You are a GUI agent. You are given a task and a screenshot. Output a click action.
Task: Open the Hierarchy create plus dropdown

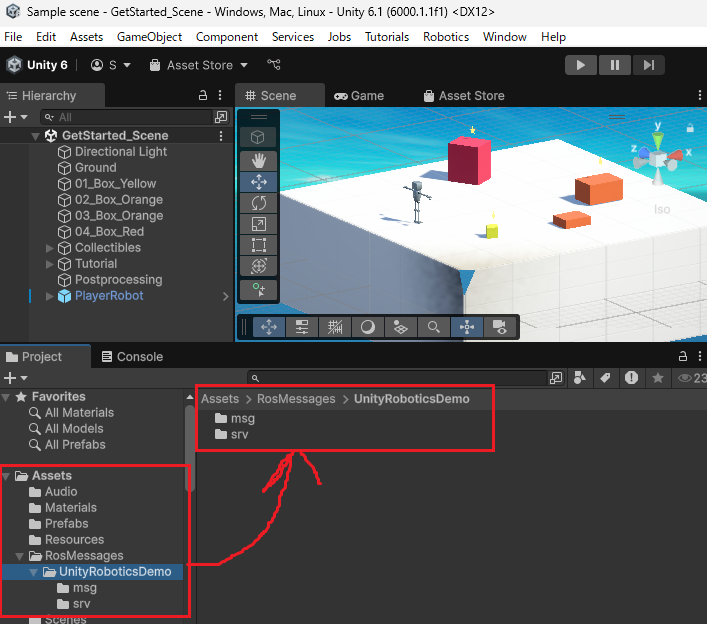coord(15,117)
